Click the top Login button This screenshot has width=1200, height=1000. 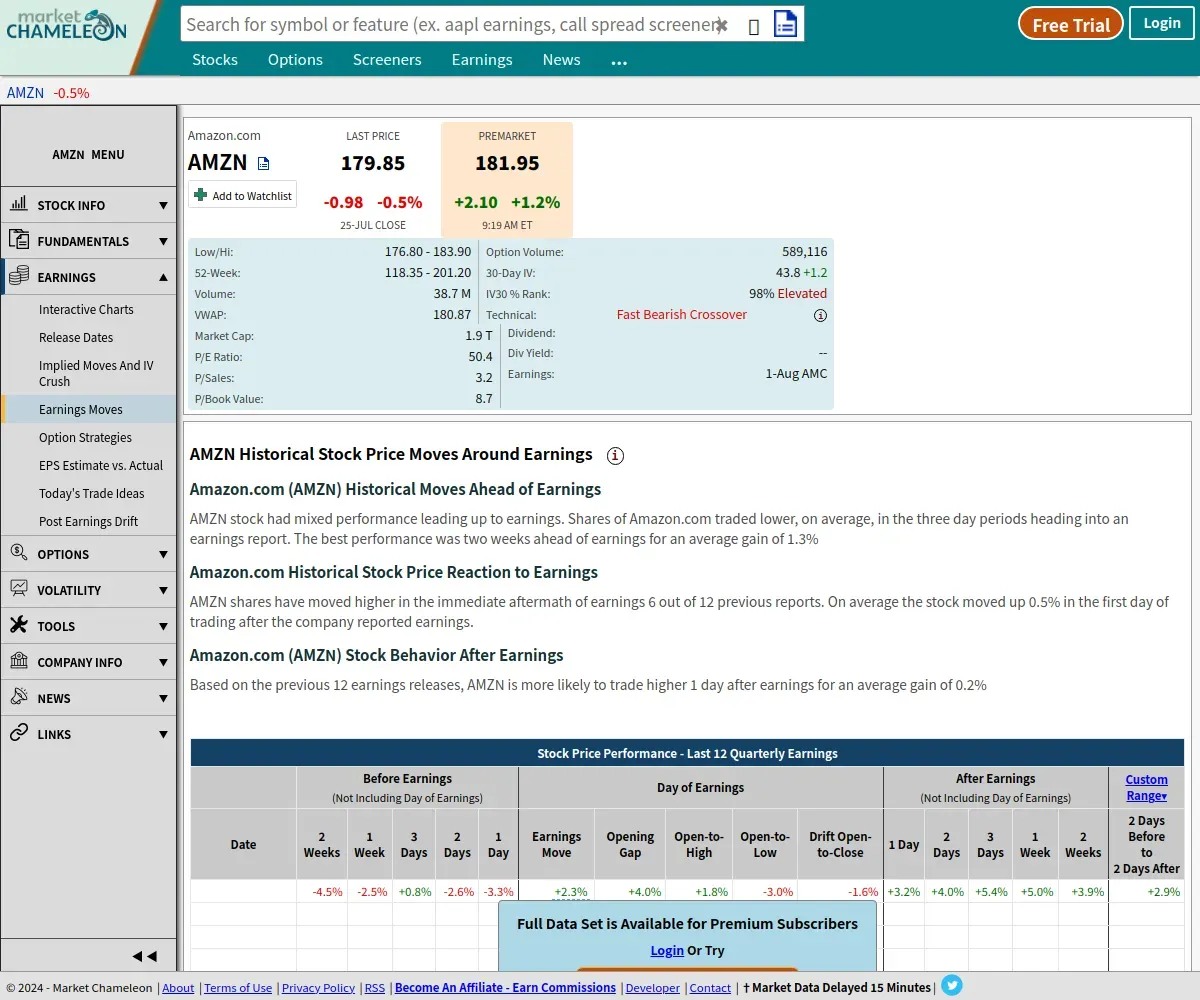coord(1162,23)
